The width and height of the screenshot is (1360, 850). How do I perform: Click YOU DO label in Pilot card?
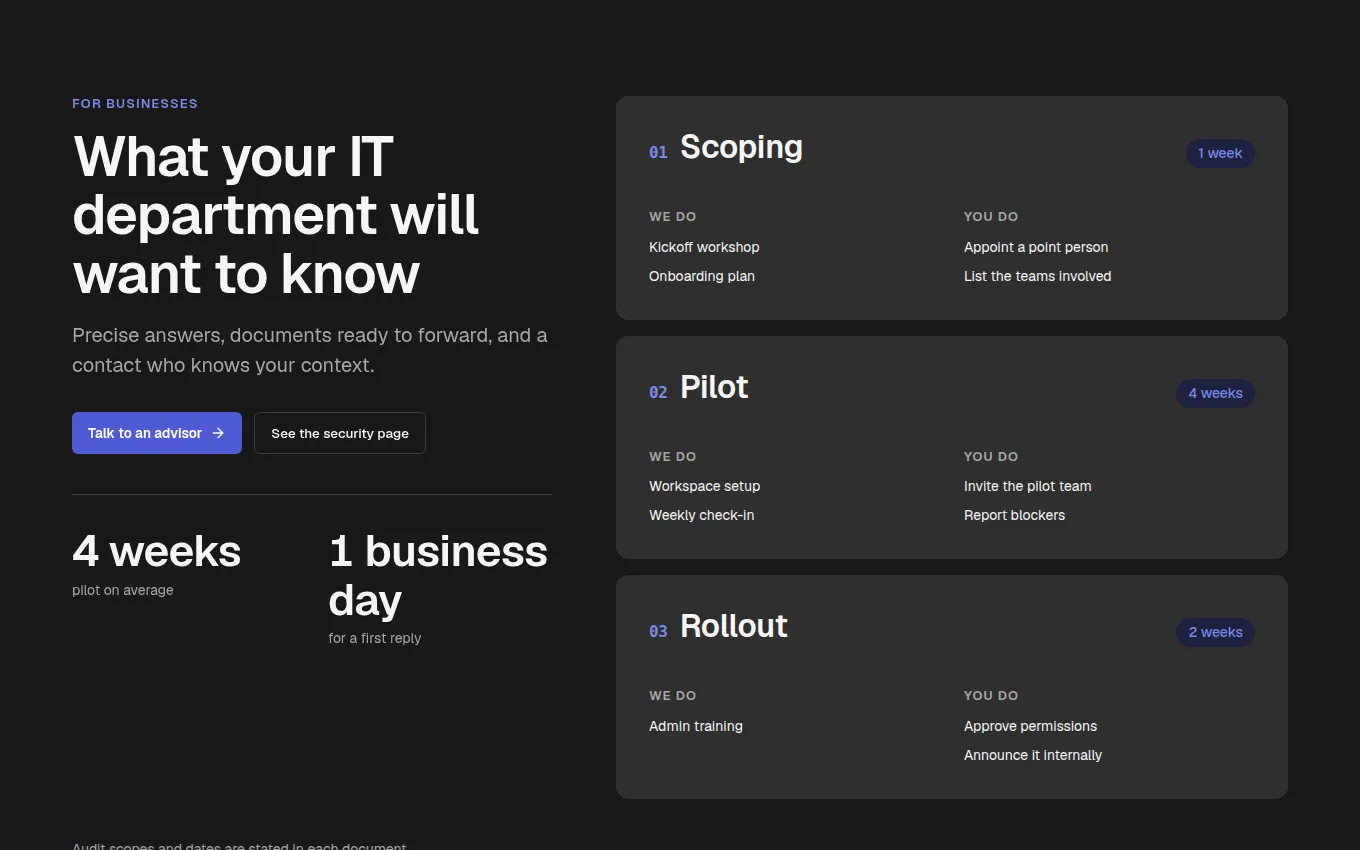tap(991, 456)
